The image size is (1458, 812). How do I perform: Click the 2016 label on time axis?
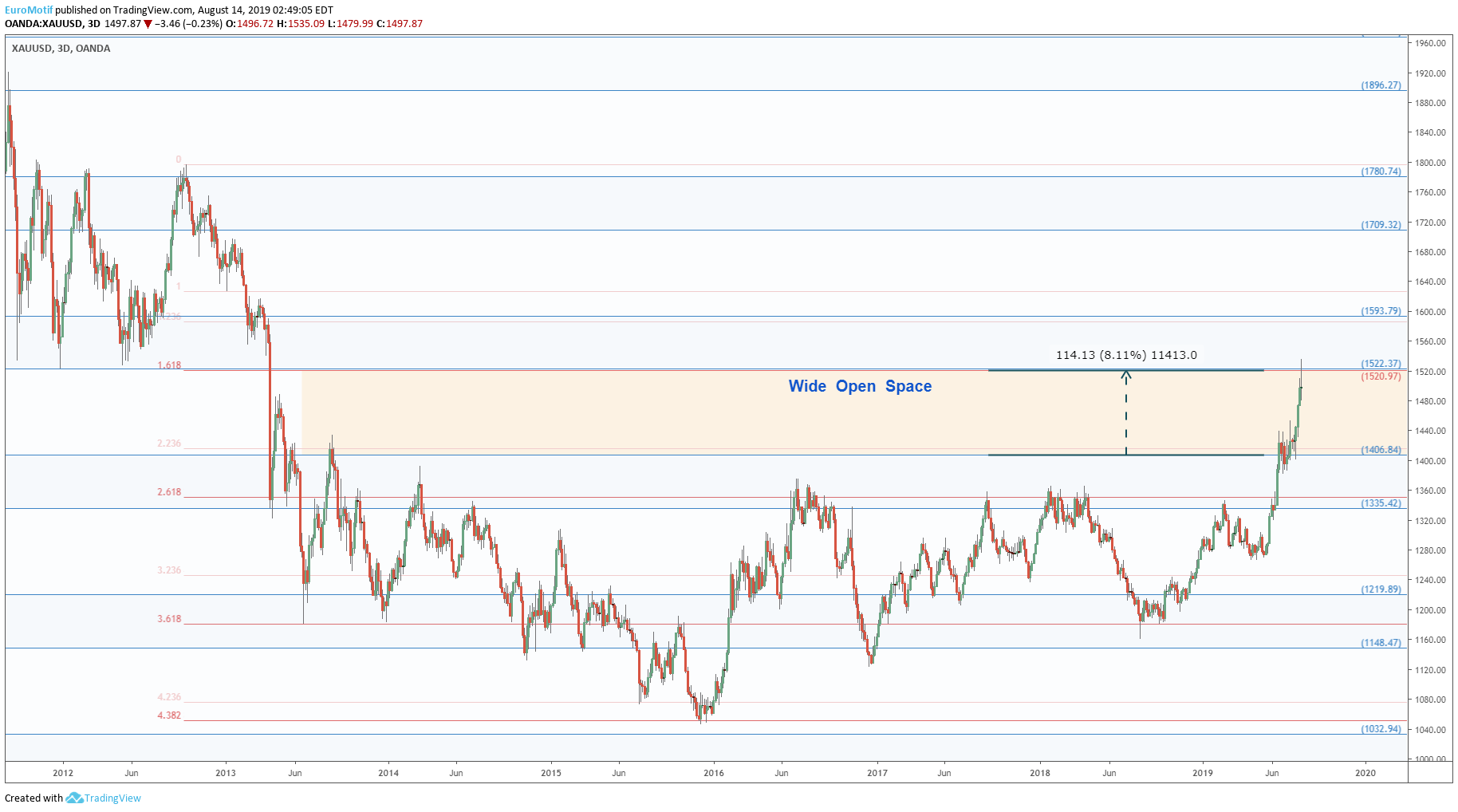pyautogui.click(x=714, y=773)
